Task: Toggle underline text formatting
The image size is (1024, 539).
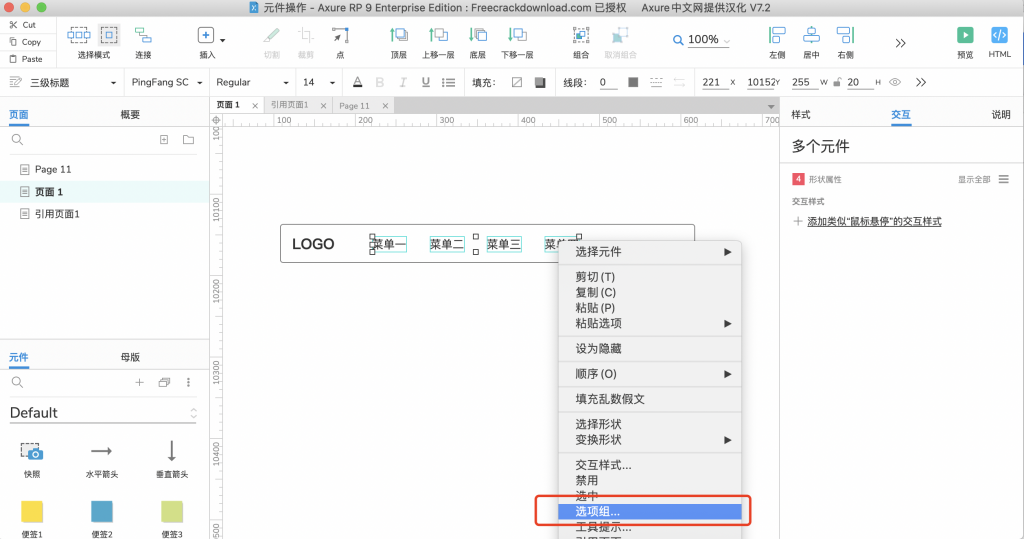Action: point(426,82)
